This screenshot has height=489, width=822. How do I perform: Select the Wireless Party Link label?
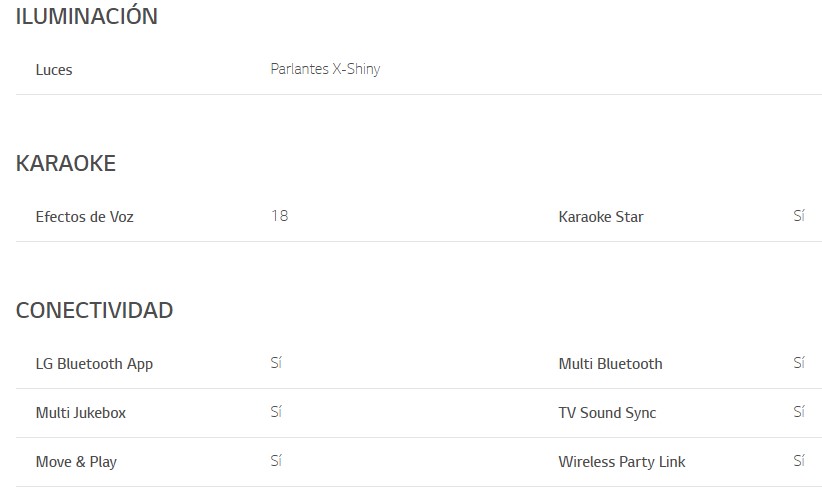tap(622, 462)
